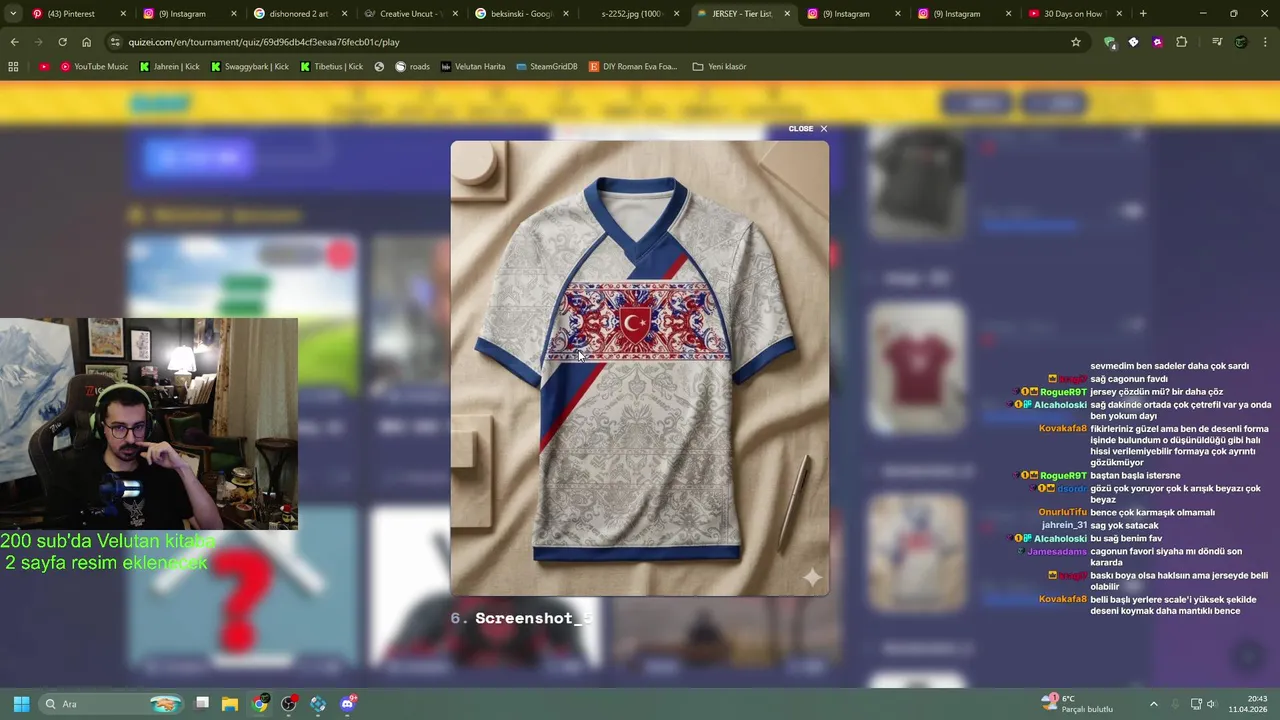Switch to the dishonored 2 art tab
The height and width of the screenshot is (720, 1280).
(297, 14)
